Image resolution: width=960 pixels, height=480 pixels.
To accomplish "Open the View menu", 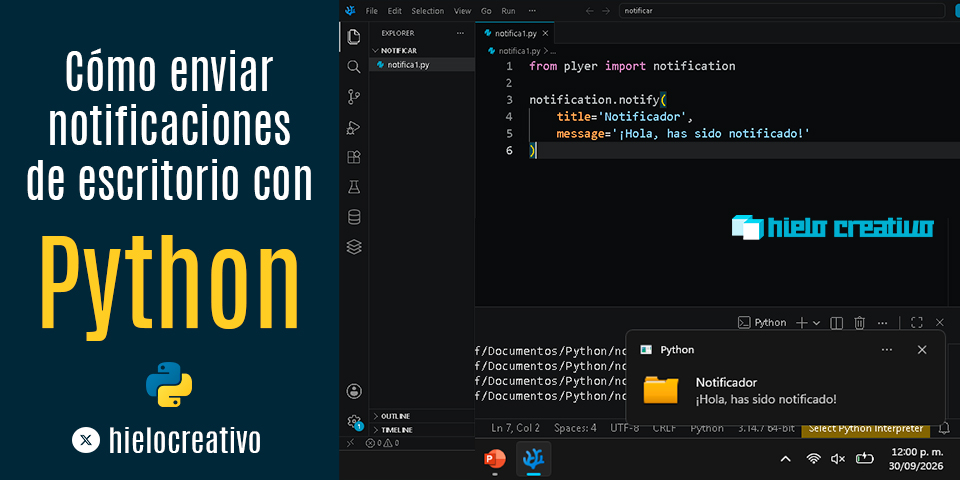I will (x=462, y=10).
